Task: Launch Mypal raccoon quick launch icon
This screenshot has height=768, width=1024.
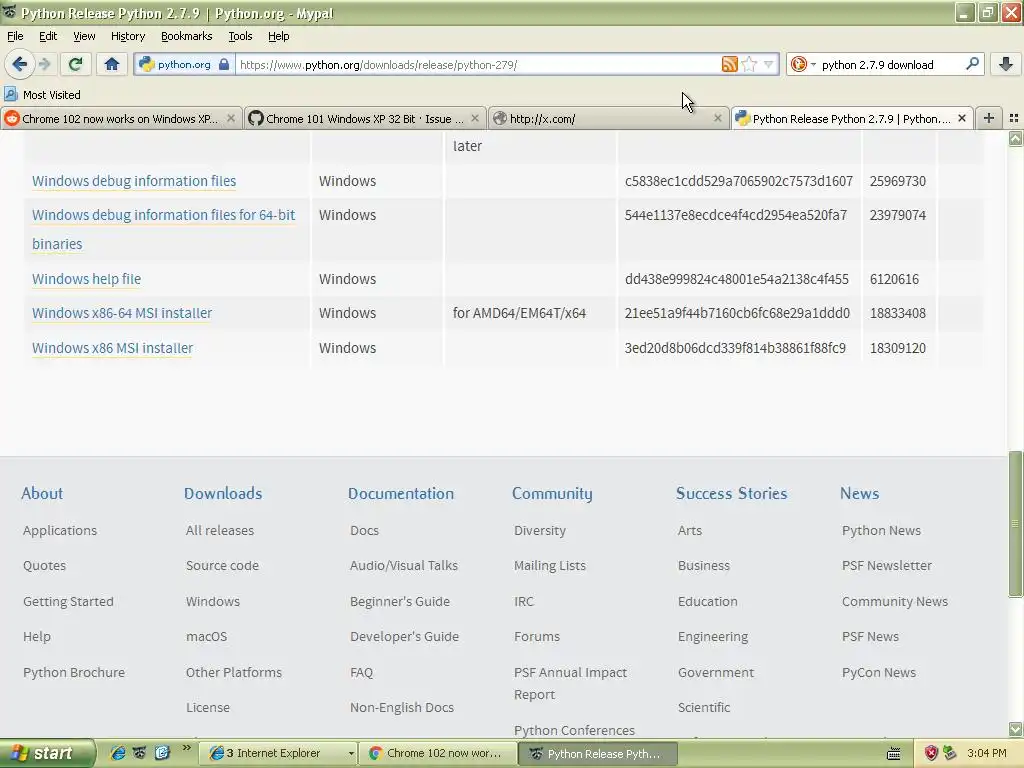Action: pyautogui.click(x=139, y=753)
